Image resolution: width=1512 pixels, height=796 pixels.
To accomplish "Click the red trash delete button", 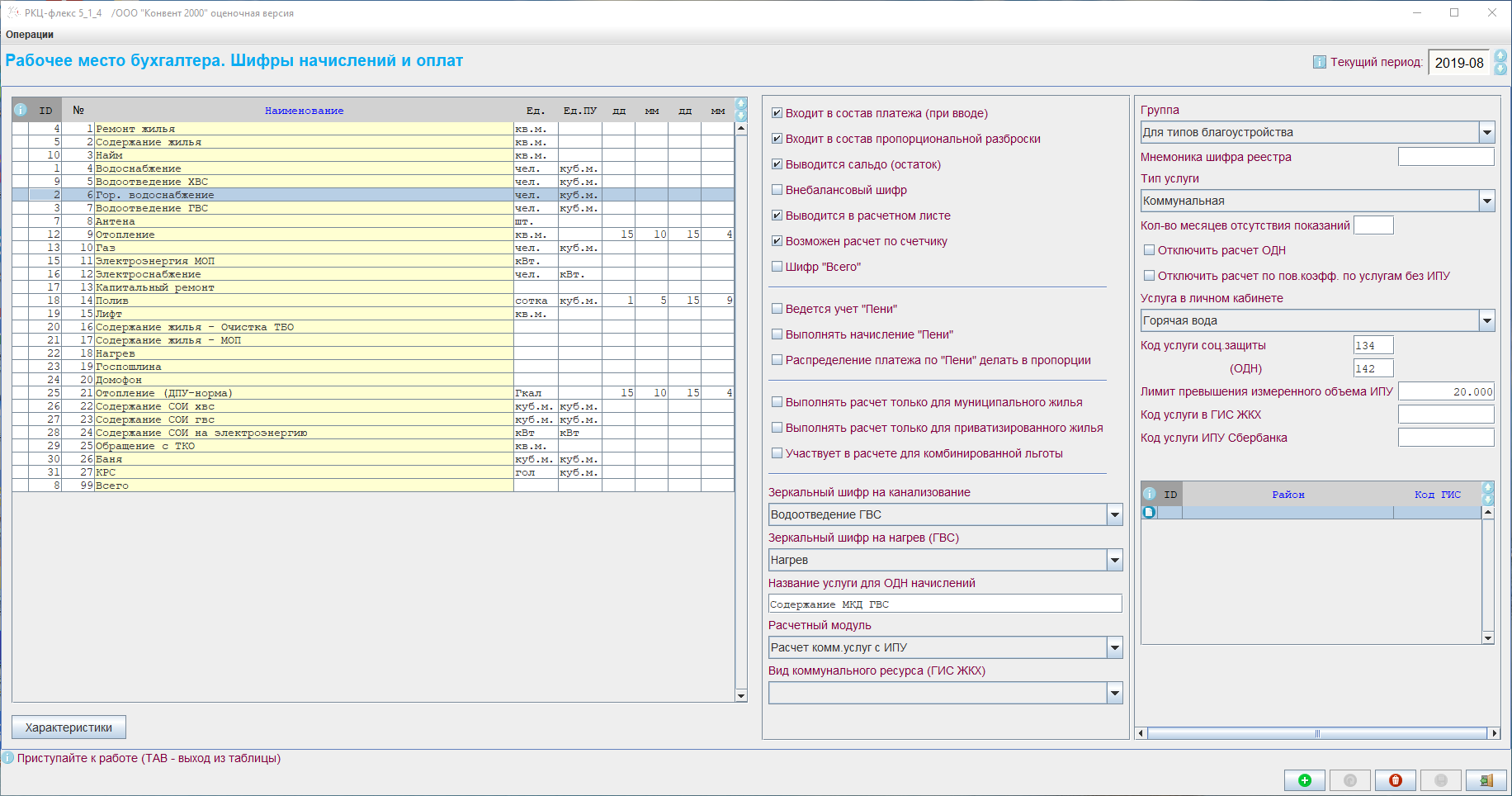I will click(x=1395, y=780).
